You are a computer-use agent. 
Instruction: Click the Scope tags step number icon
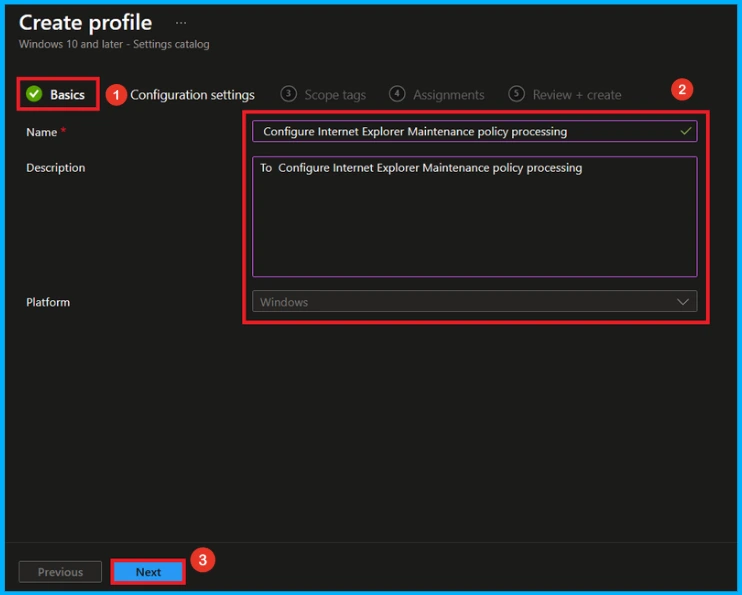(288, 94)
